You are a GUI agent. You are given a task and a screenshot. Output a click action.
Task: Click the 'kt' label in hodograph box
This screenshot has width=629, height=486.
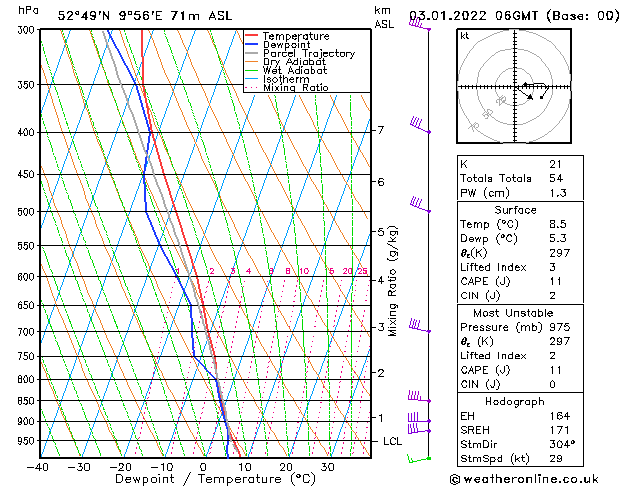tap(465, 36)
